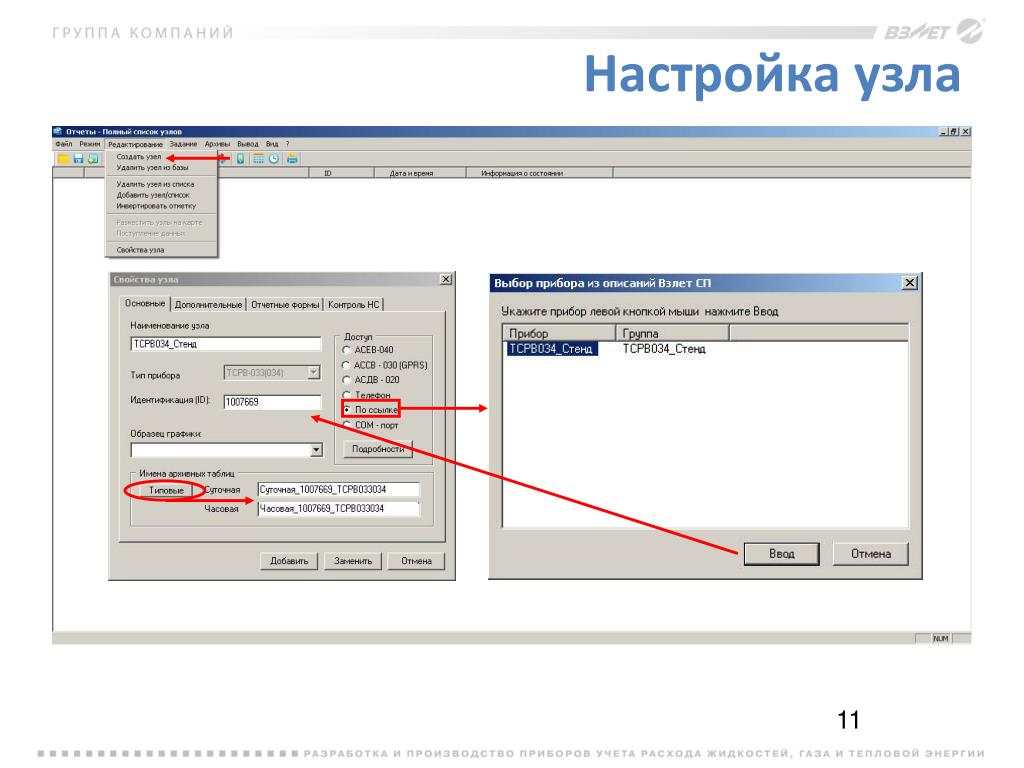Click the green save-copy toolbar icon
Screen dimensions: 1024x768
click(93, 159)
